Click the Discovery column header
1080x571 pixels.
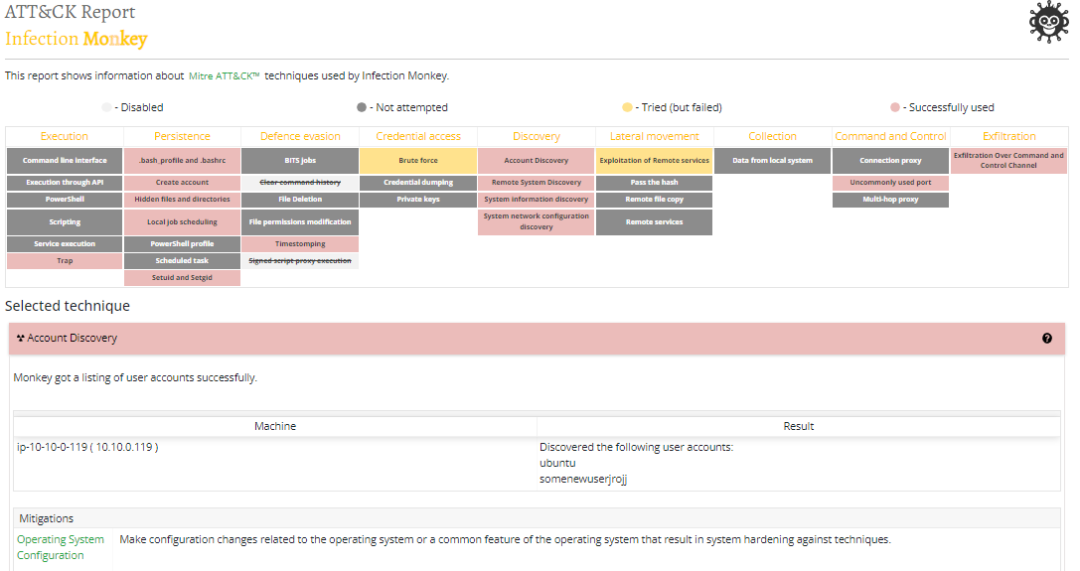536,136
